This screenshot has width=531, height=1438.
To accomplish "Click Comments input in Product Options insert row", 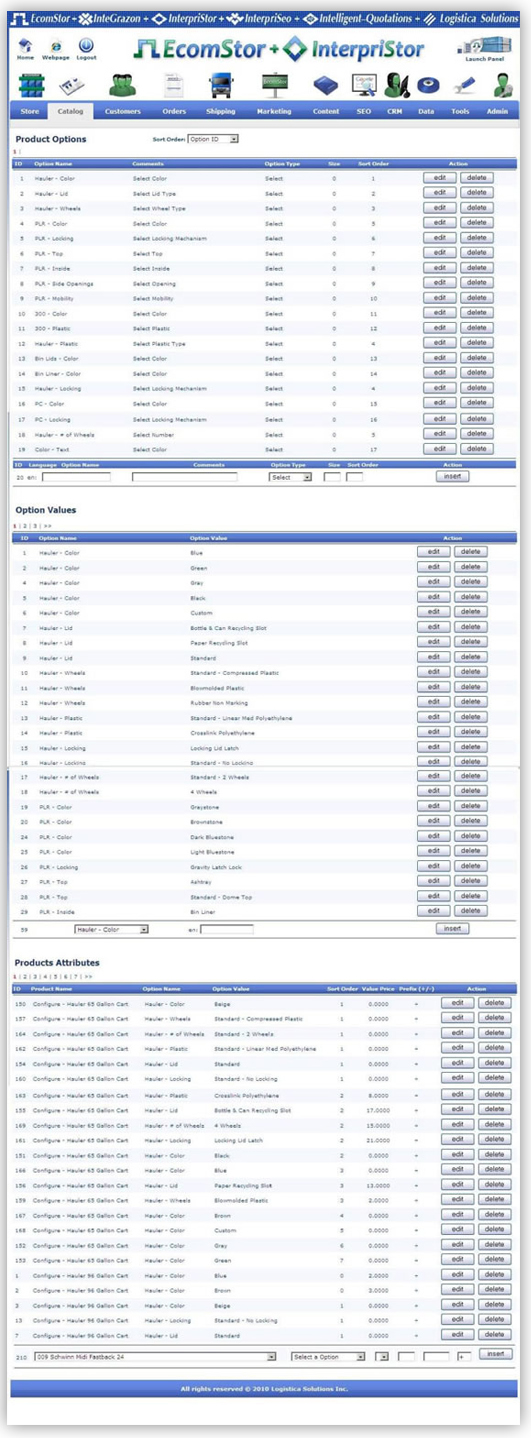I will 185,477.
